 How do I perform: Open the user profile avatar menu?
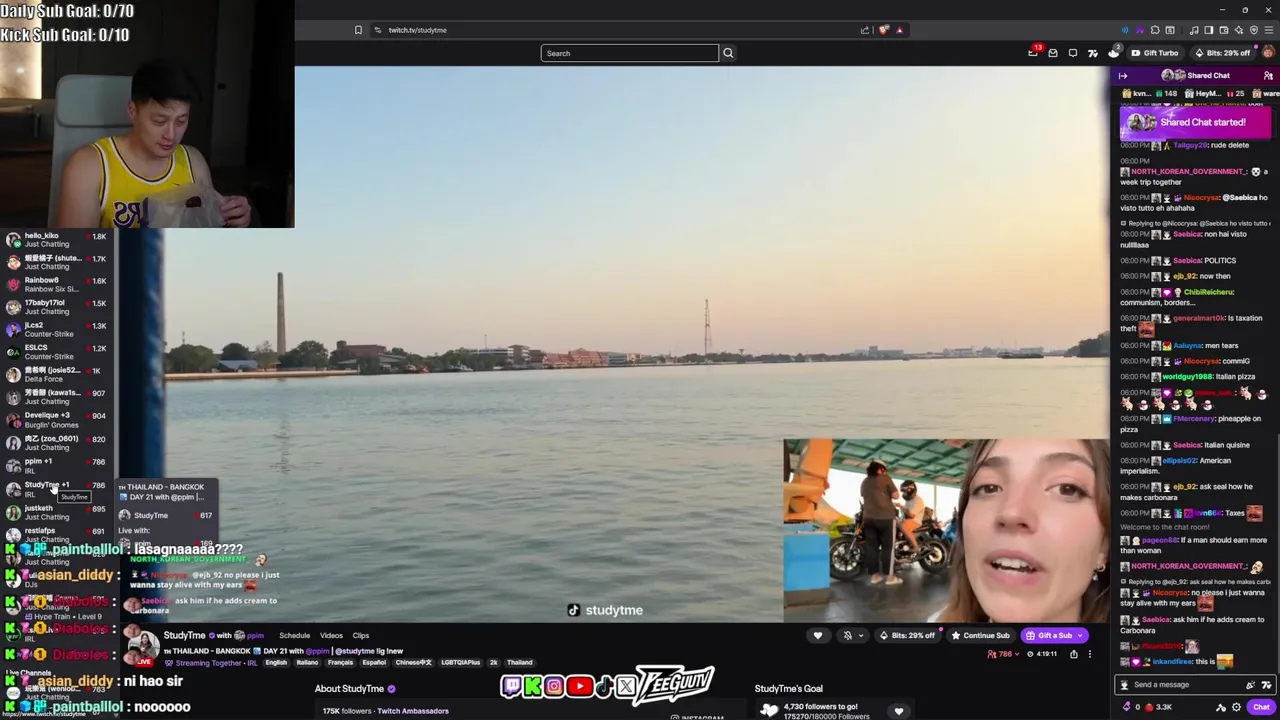(x=1269, y=53)
